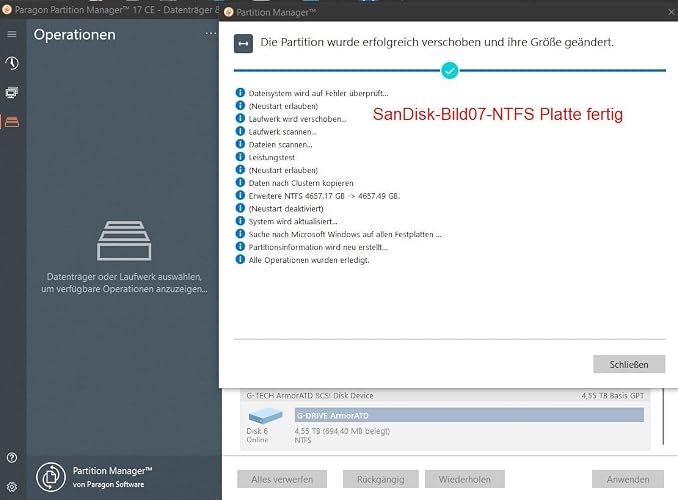The image size is (678, 500).
Task: Select log line 'Daten nach Clustern kopieren'
Action: click(301, 183)
